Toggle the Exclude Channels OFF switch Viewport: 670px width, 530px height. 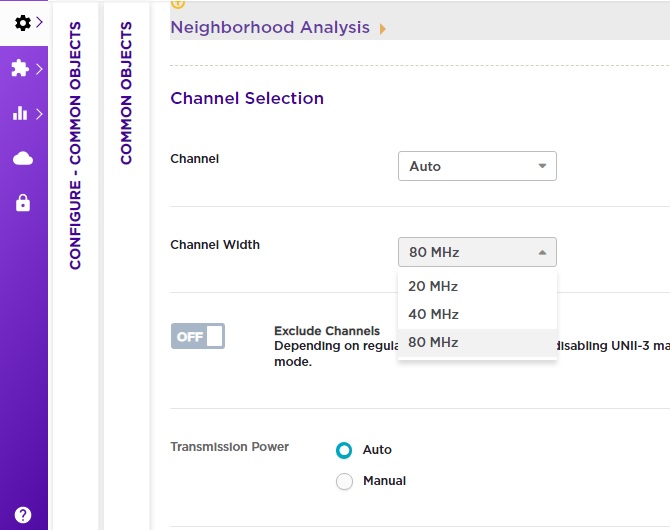click(x=198, y=337)
